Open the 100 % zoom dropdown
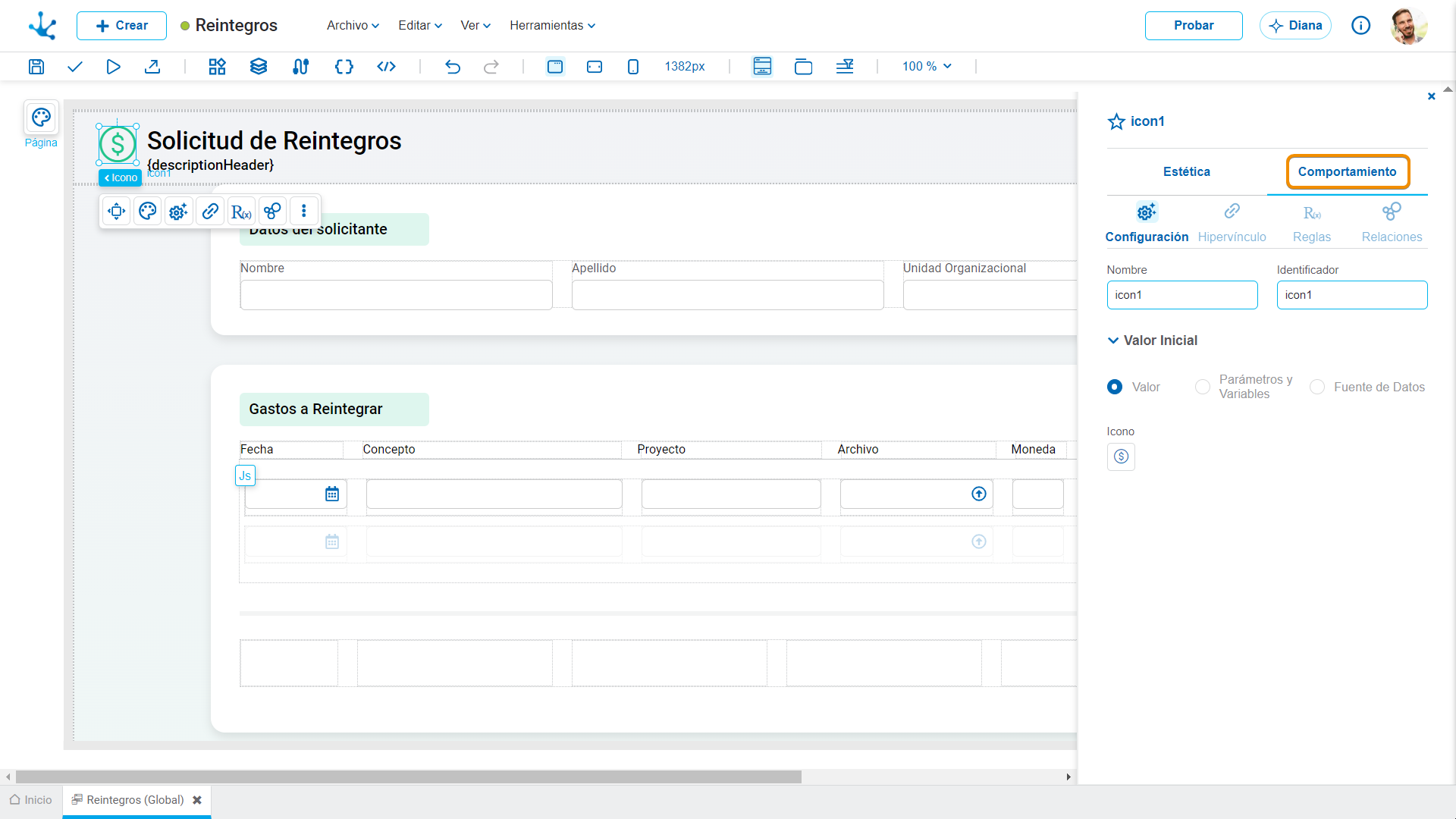The width and height of the screenshot is (1456, 819). [927, 67]
